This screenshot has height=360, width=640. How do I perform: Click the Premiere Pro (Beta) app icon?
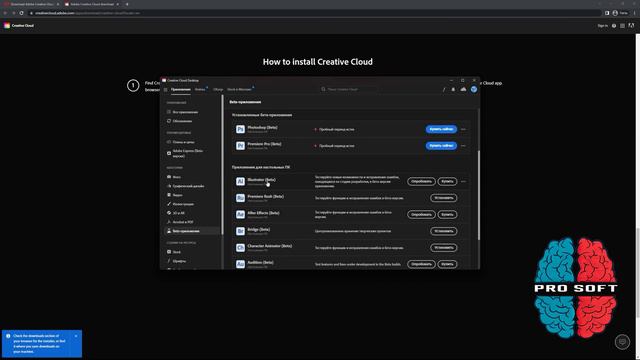click(240, 146)
